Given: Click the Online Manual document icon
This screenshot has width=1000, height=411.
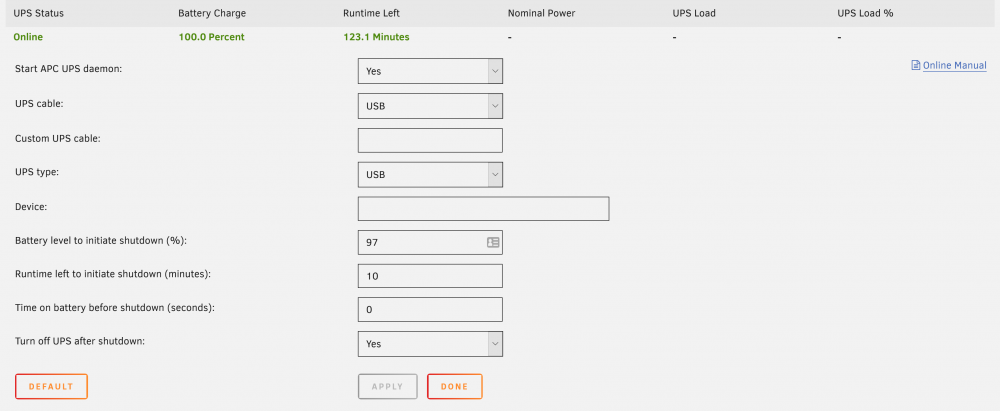Looking at the screenshot, I should pos(916,65).
